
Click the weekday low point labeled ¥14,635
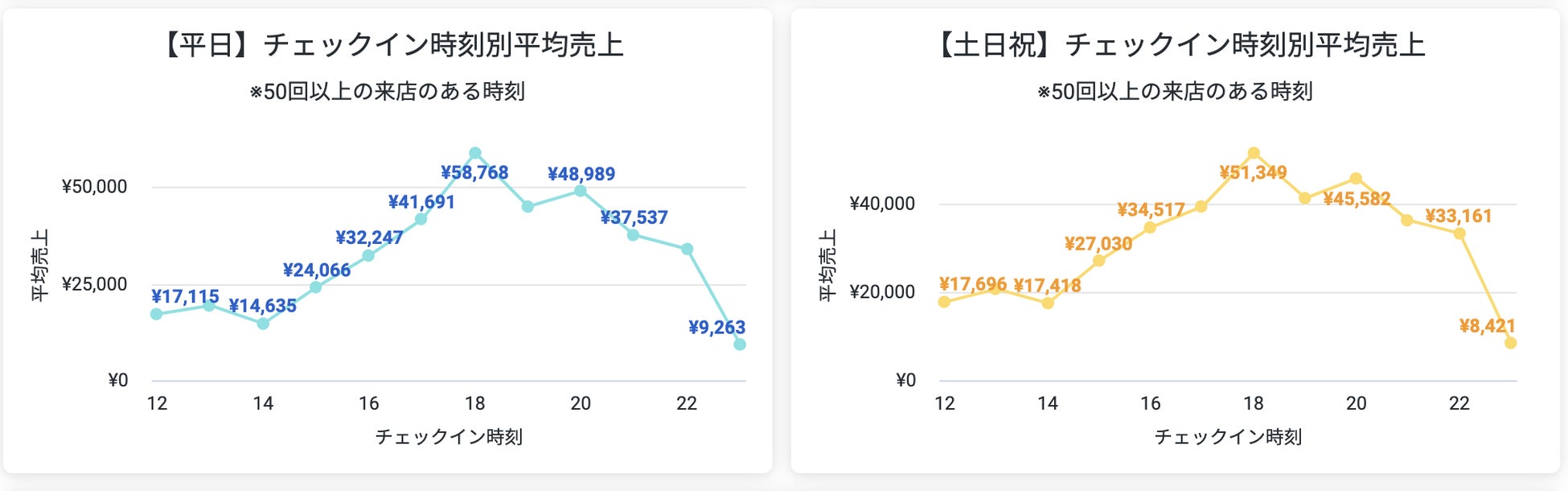pyautogui.click(x=263, y=324)
